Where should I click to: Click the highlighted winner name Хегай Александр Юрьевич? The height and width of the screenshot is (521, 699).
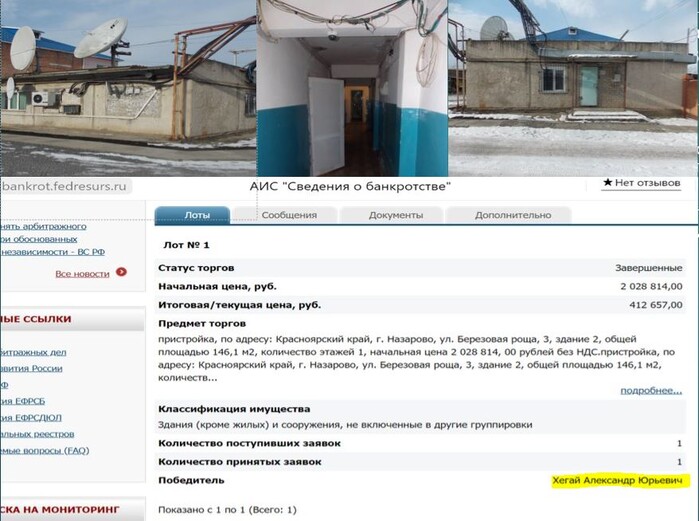pos(617,480)
